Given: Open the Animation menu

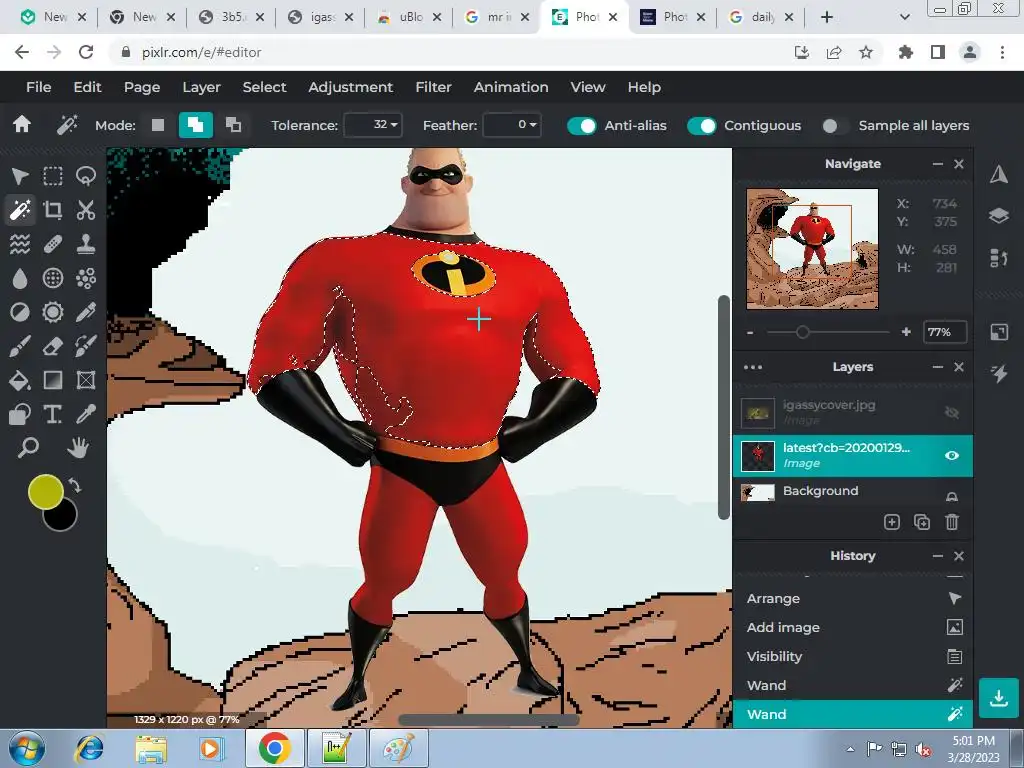Looking at the screenshot, I should coord(511,87).
